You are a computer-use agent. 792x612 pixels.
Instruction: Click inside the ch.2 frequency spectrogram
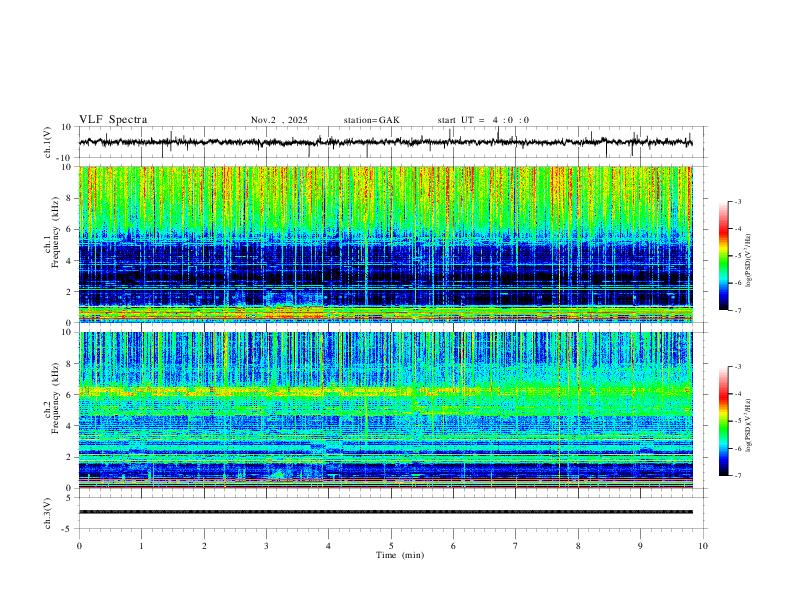pyautogui.click(x=386, y=410)
